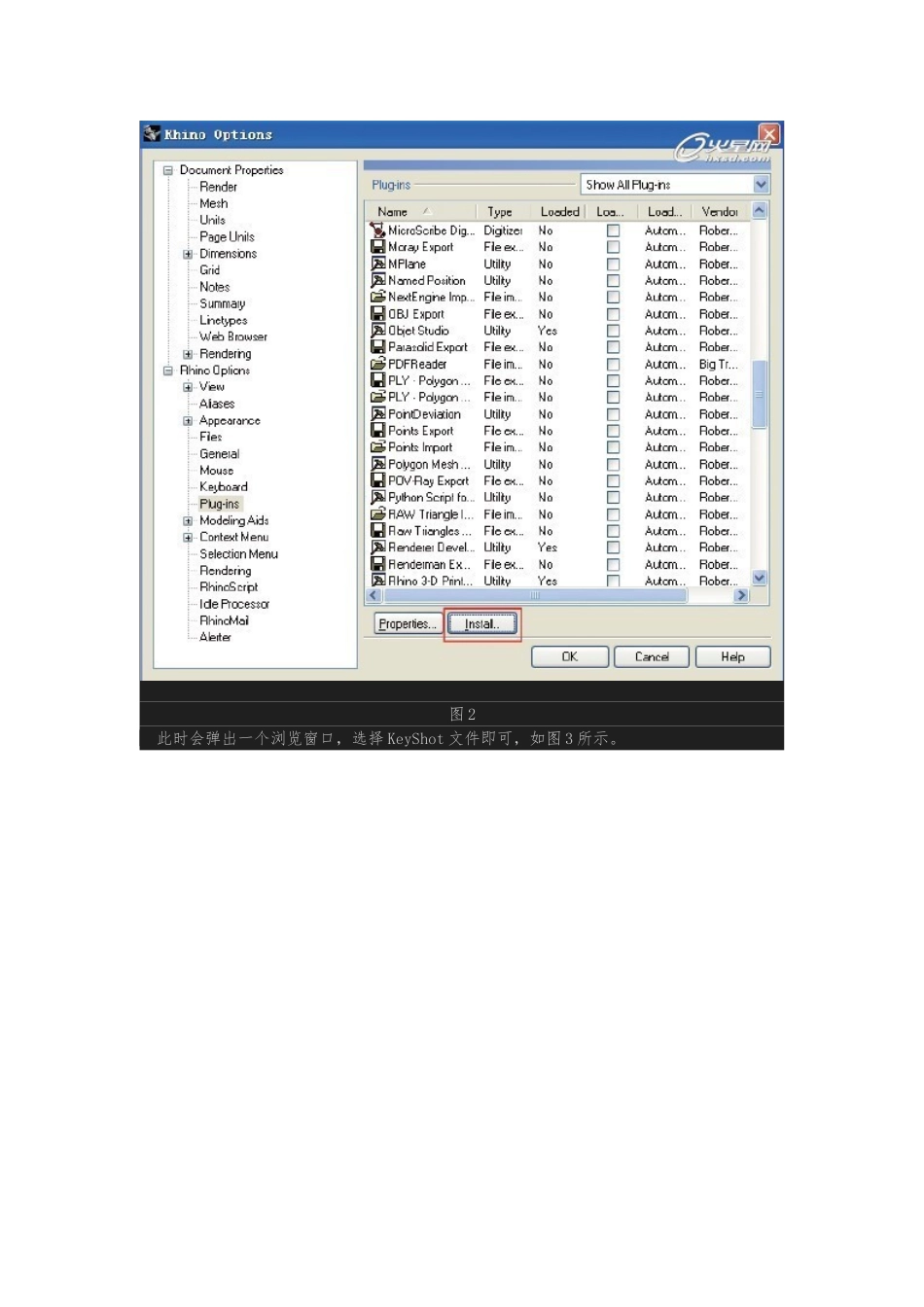Image resolution: width=924 pixels, height=1307 pixels.
Task: Toggle load-protection checkbox for Moray Export
Action: [613, 247]
